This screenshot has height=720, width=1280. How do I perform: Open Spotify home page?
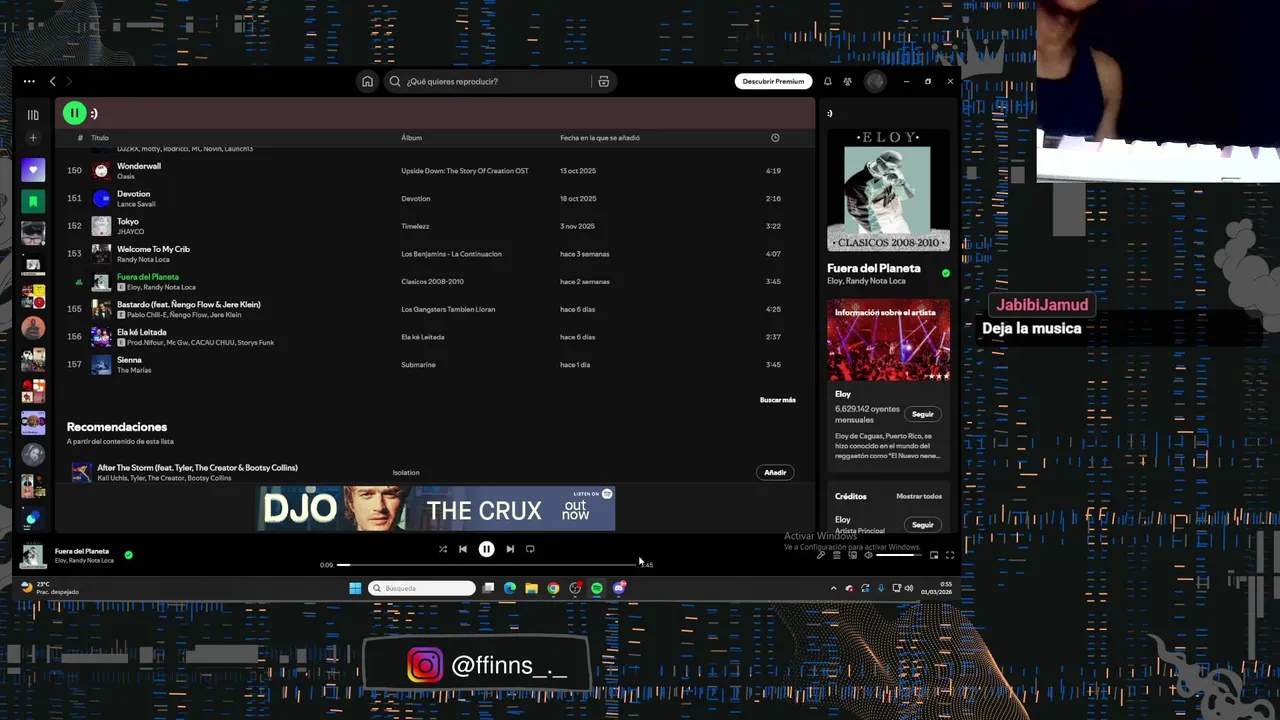pyautogui.click(x=367, y=81)
